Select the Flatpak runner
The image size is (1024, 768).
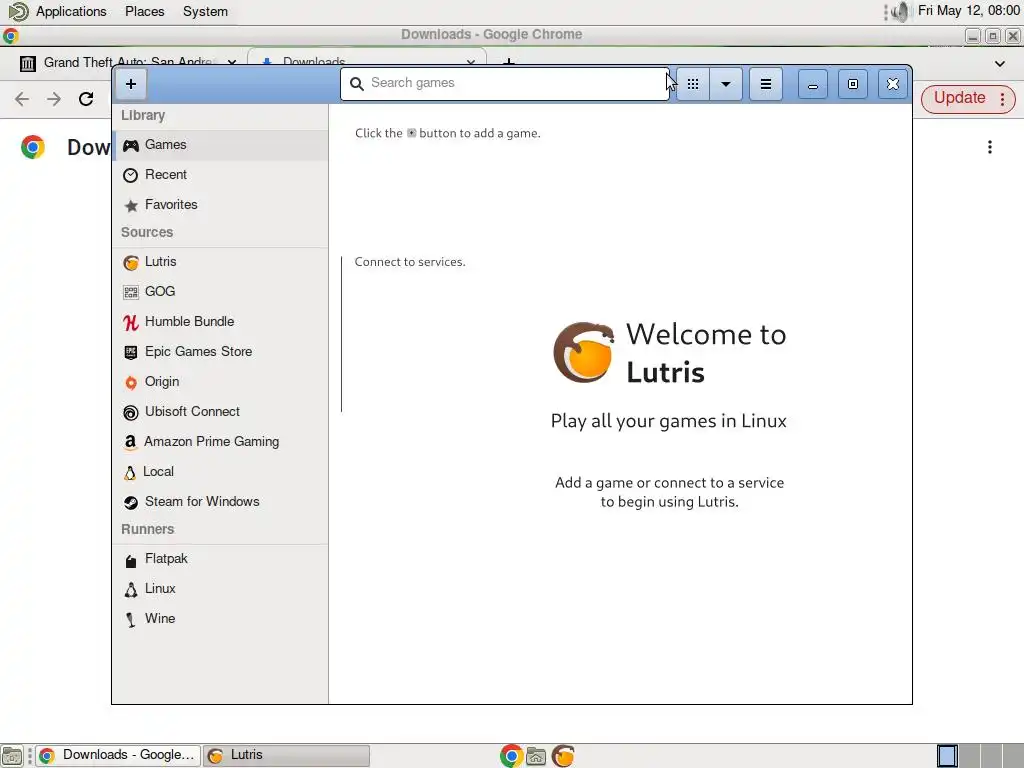[221, 559]
